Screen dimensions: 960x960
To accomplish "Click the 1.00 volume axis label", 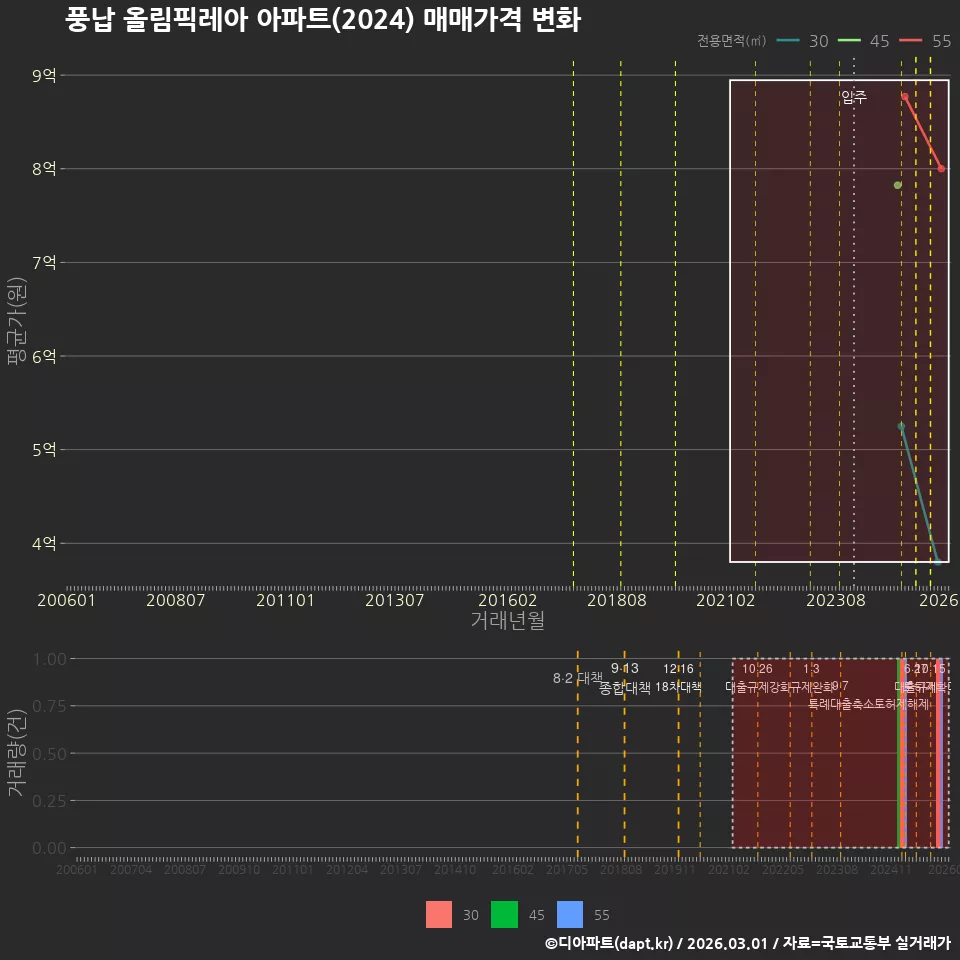I will pyautogui.click(x=50, y=659).
